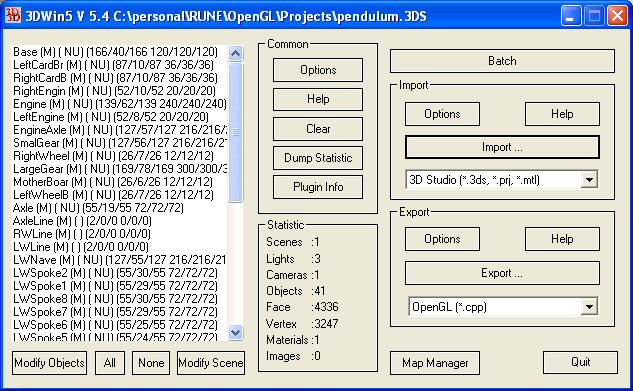Select the LeftEngine object row

click(x=119, y=117)
